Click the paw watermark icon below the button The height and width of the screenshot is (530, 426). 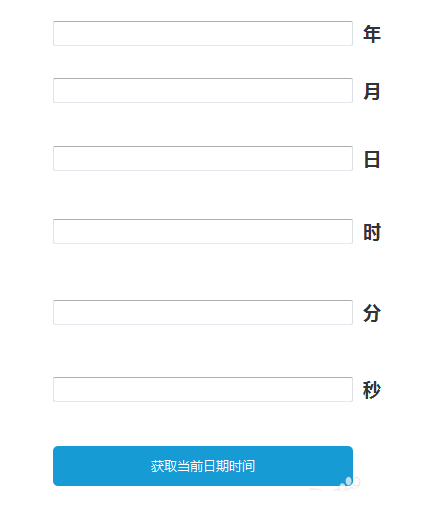click(350, 483)
